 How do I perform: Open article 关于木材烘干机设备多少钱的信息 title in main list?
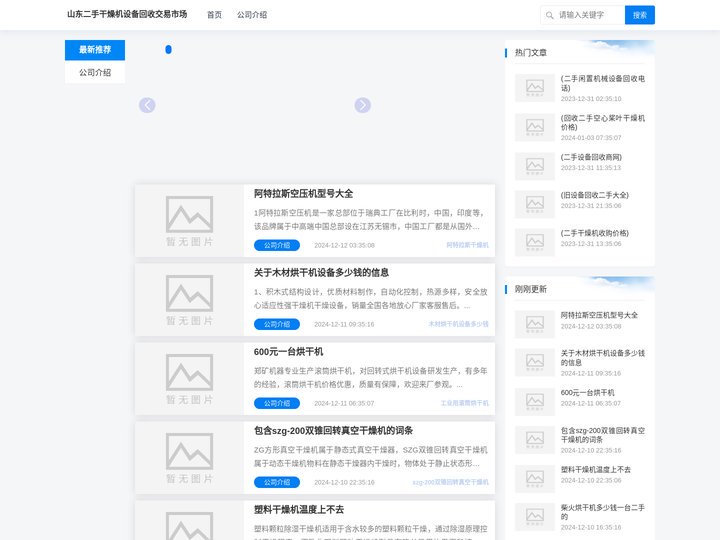(x=321, y=273)
